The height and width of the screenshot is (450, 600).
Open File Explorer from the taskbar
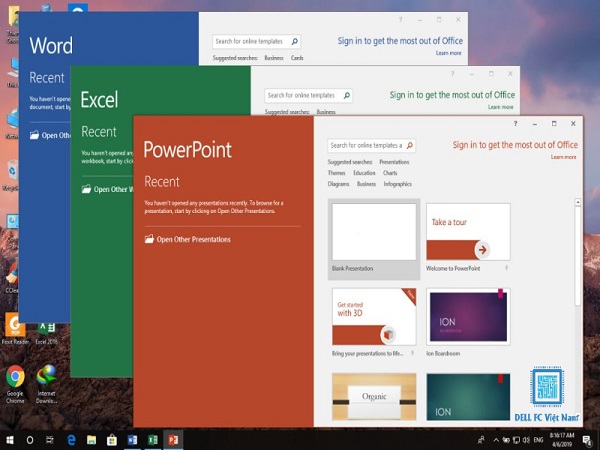91,440
